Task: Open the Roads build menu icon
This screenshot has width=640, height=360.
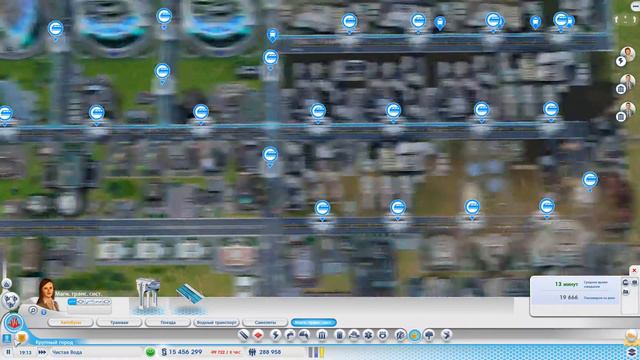Action: click(244, 335)
